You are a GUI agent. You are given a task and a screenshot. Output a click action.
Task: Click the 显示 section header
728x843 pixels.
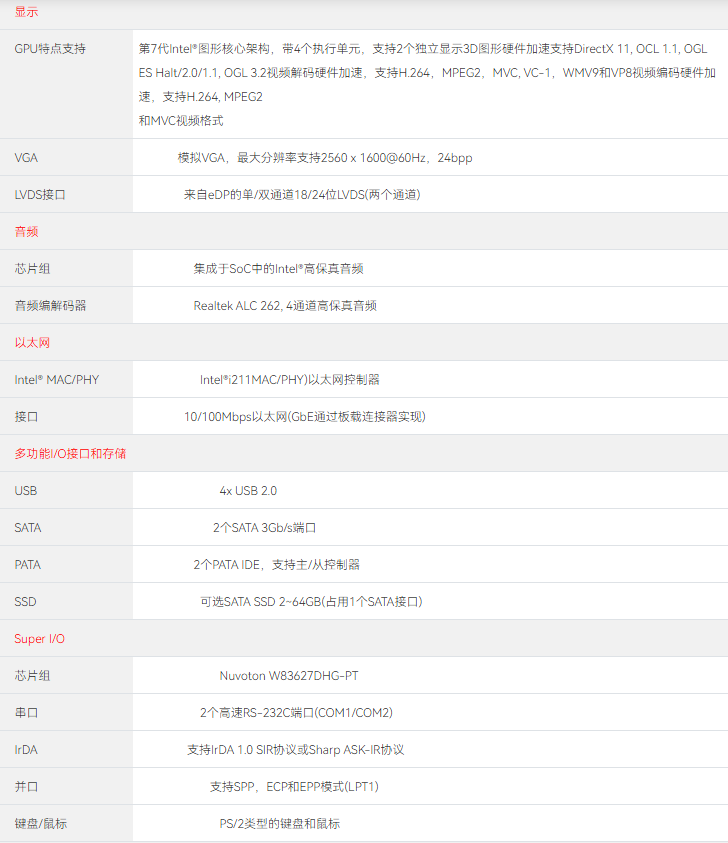coord(26,11)
